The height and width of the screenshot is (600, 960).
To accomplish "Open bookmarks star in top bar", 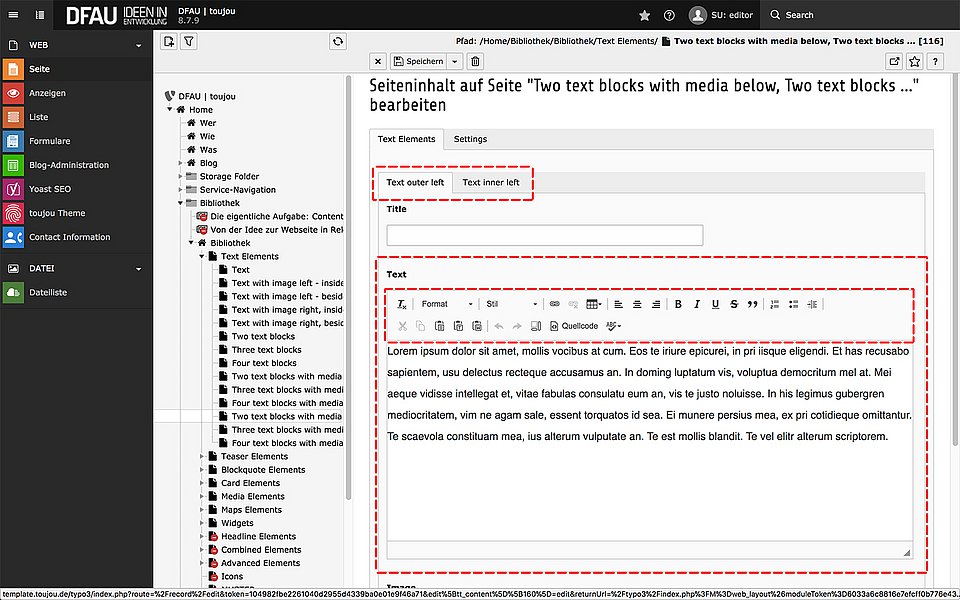I will (x=644, y=15).
